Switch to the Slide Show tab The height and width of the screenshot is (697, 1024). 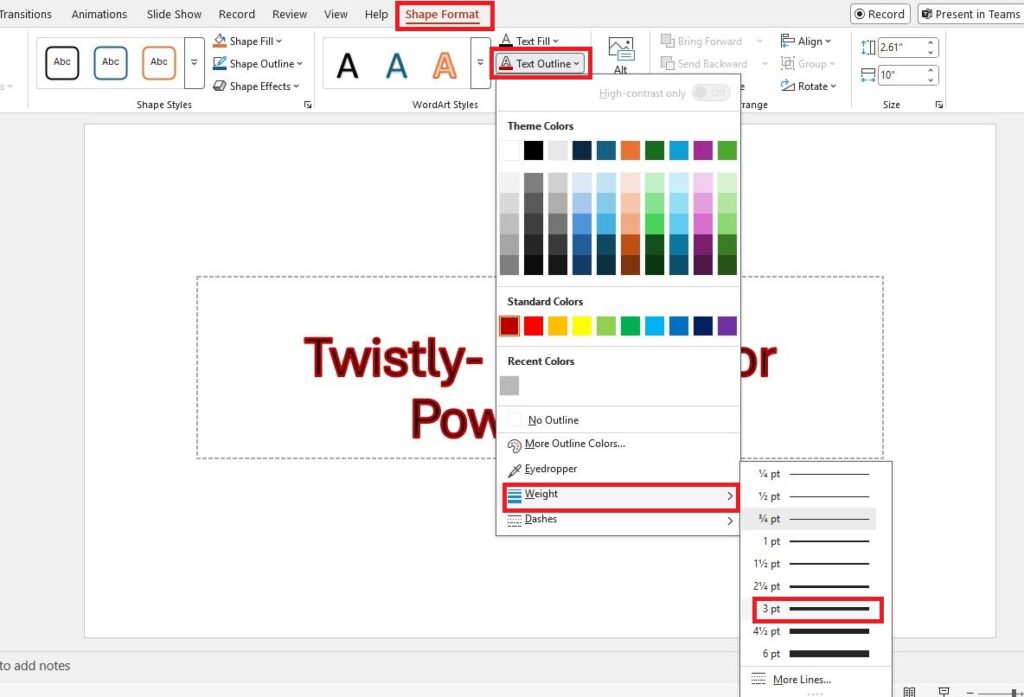tap(174, 14)
